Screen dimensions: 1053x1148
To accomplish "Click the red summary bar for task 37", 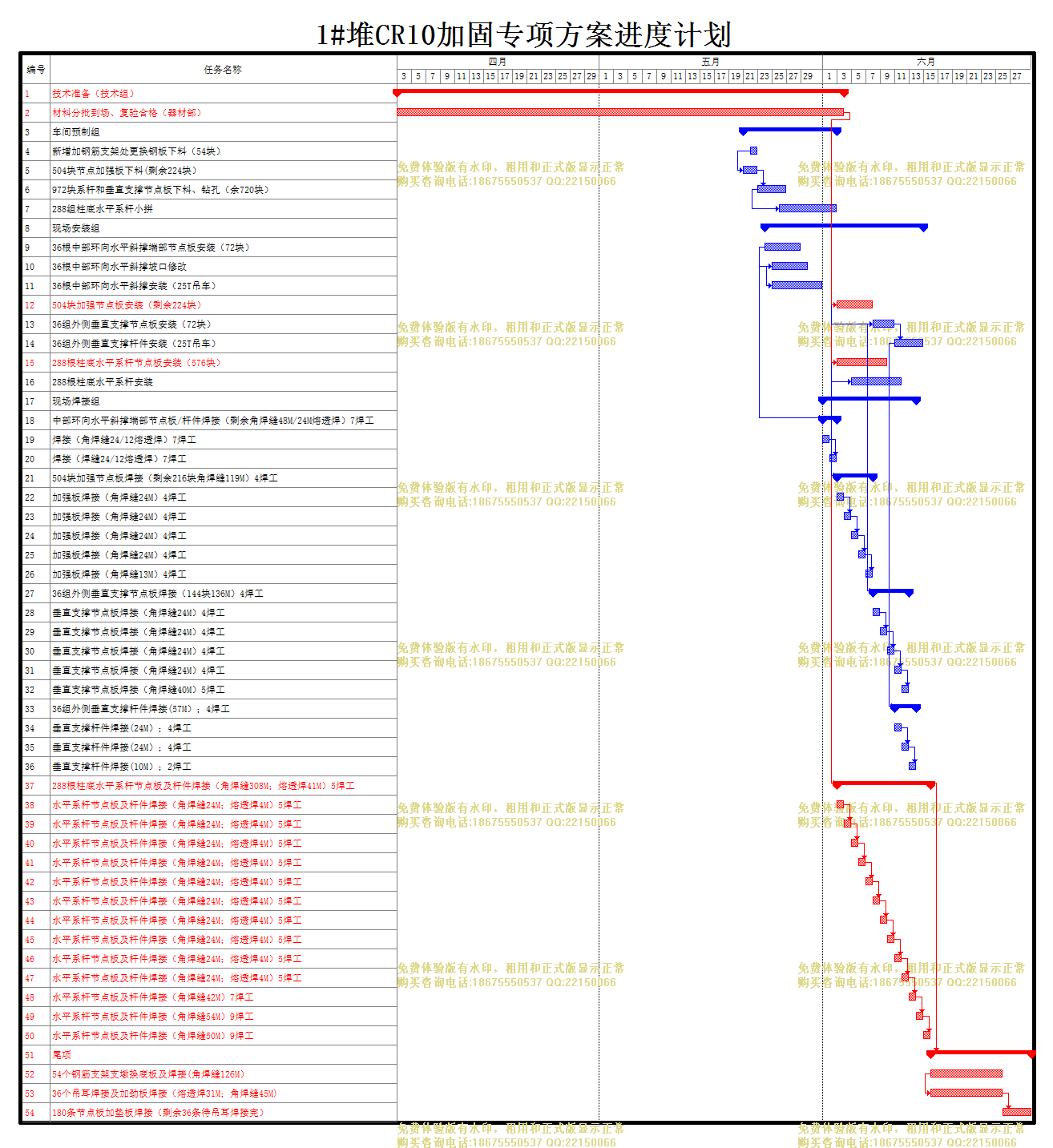I will click(884, 783).
